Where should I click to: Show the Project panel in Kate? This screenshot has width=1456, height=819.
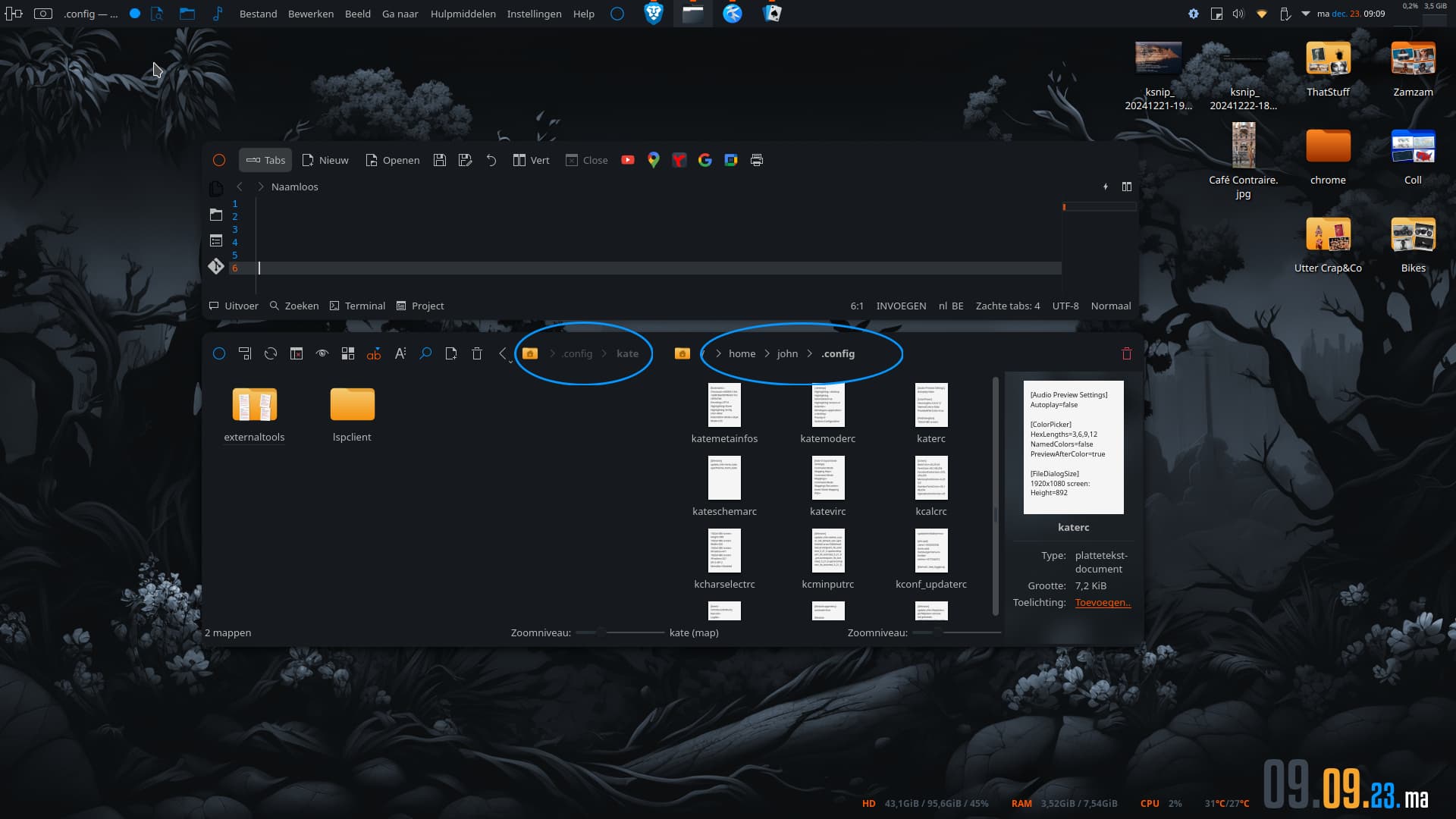click(x=420, y=306)
